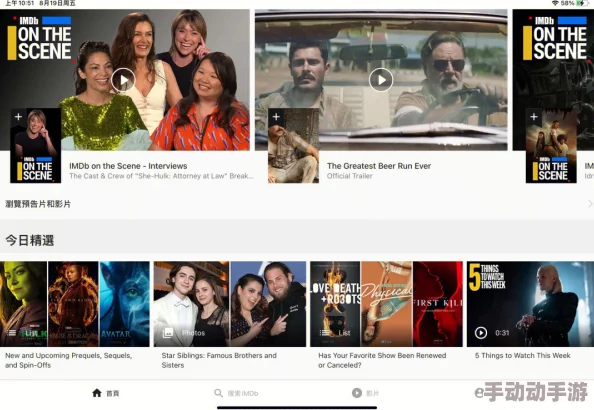Play the IMDb on the Scene Interviews video
Image resolution: width=594 pixels, height=410 pixels.
tap(123, 80)
